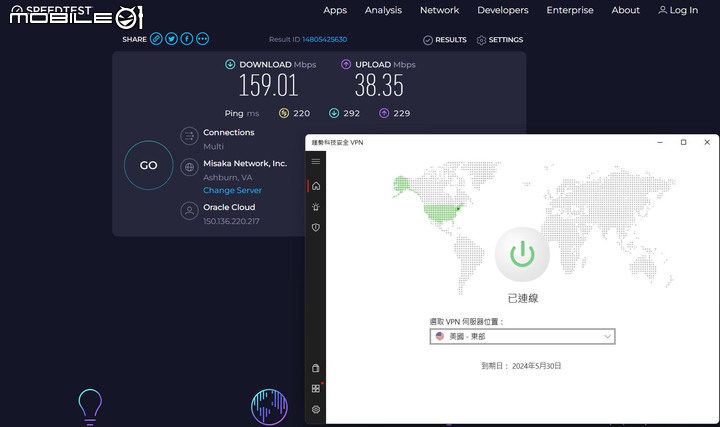The height and width of the screenshot is (427, 720).
Task: Minimize the VPN window
Action: pos(660,142)
